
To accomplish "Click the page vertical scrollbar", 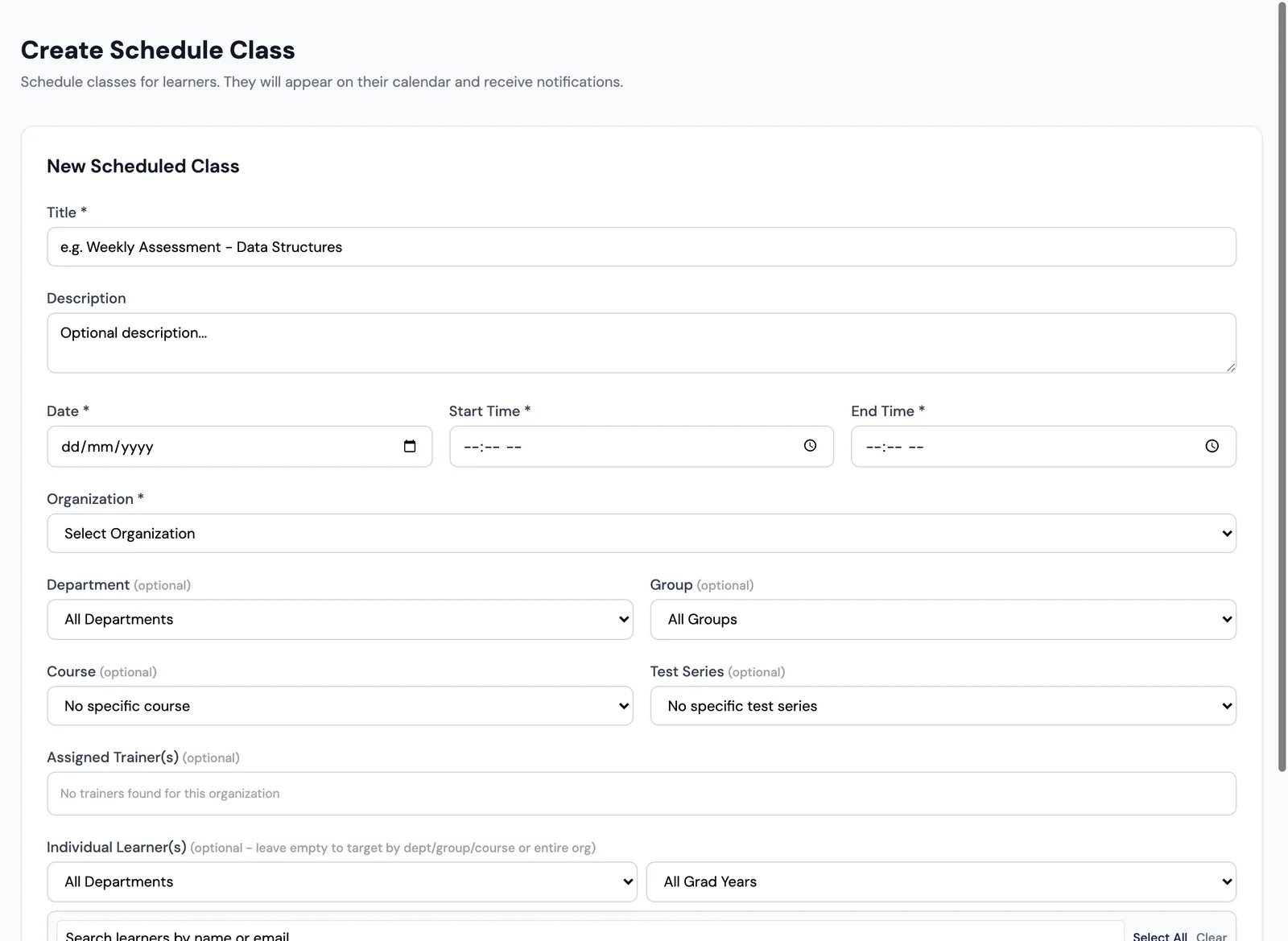I will coord(1282,386).
